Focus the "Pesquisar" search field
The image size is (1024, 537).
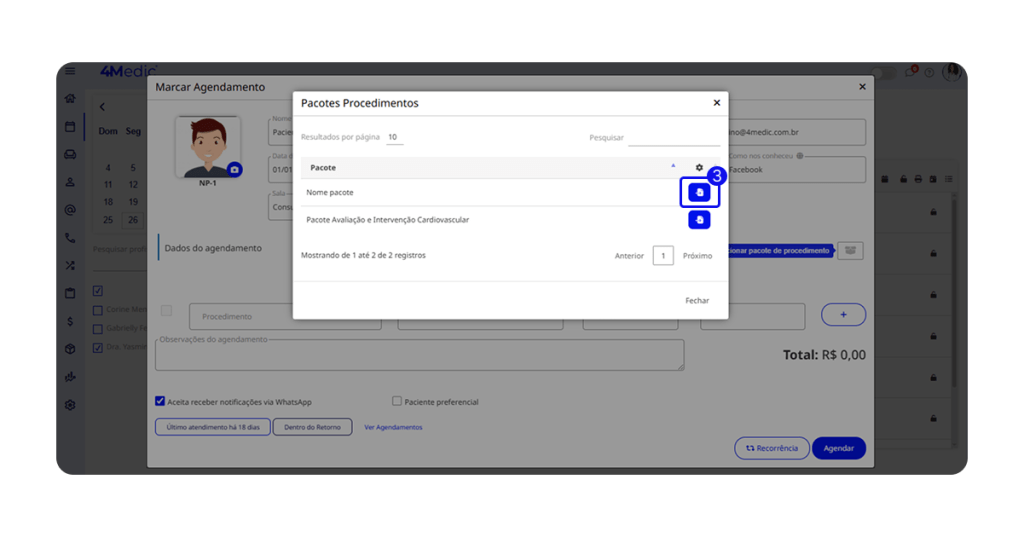tap(673, 138)
